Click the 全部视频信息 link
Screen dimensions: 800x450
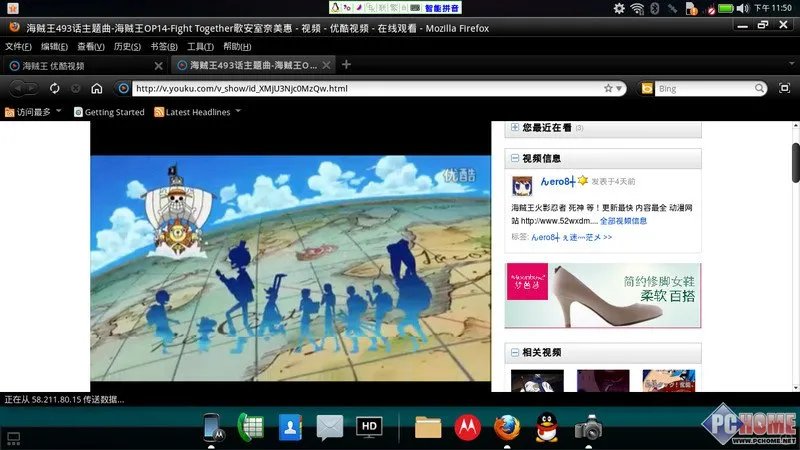(623, 221)
